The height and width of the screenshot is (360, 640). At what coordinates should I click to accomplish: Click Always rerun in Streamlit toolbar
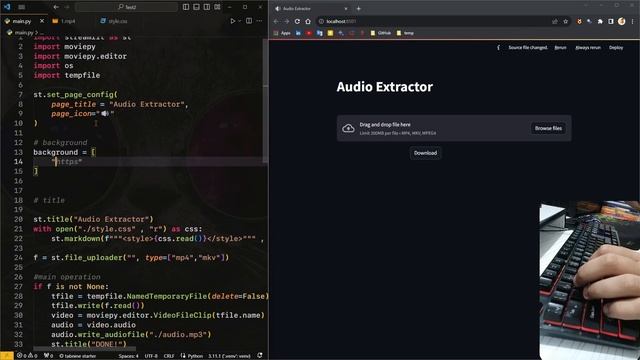(x=588, y=48)
